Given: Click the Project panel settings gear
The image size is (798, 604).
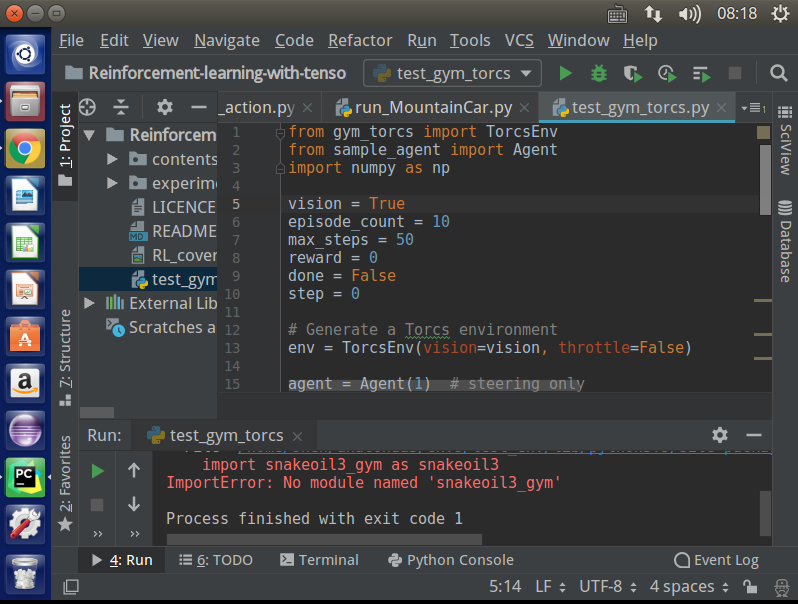Looking at the screenshot, I should 165,108.
